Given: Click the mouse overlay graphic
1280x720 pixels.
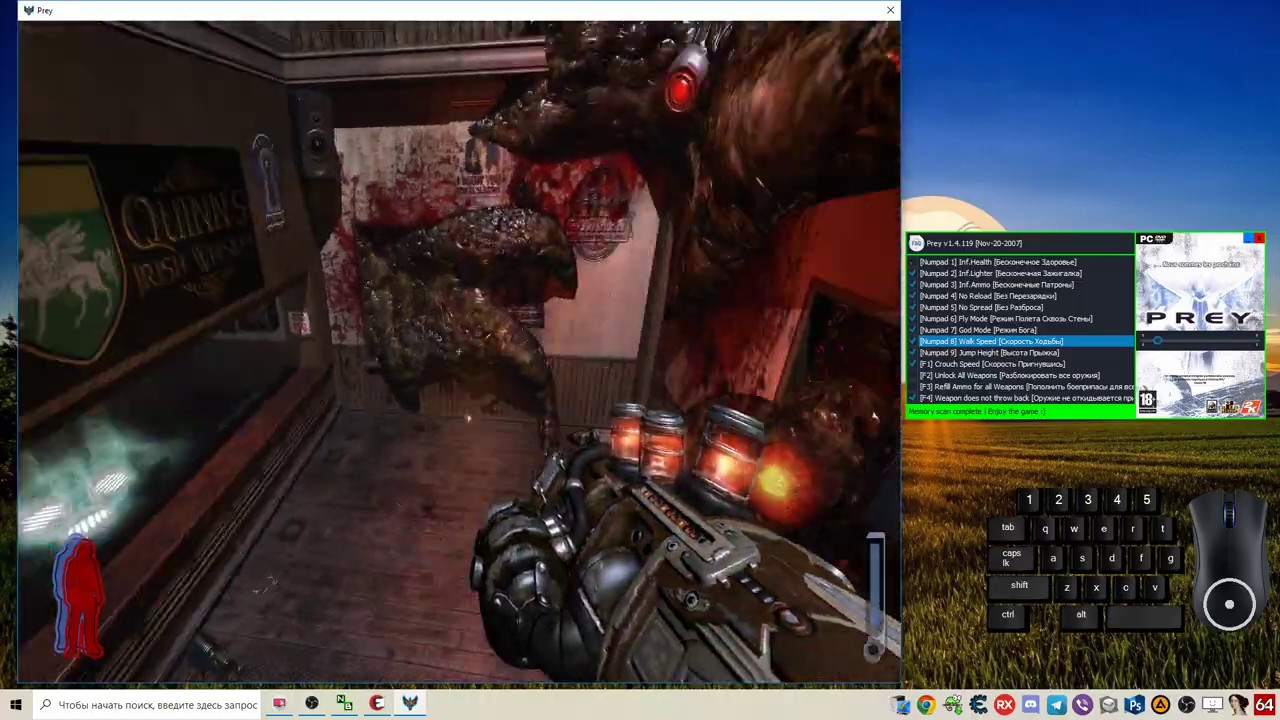Looking at the screenshot, I should click(1229, 562).
